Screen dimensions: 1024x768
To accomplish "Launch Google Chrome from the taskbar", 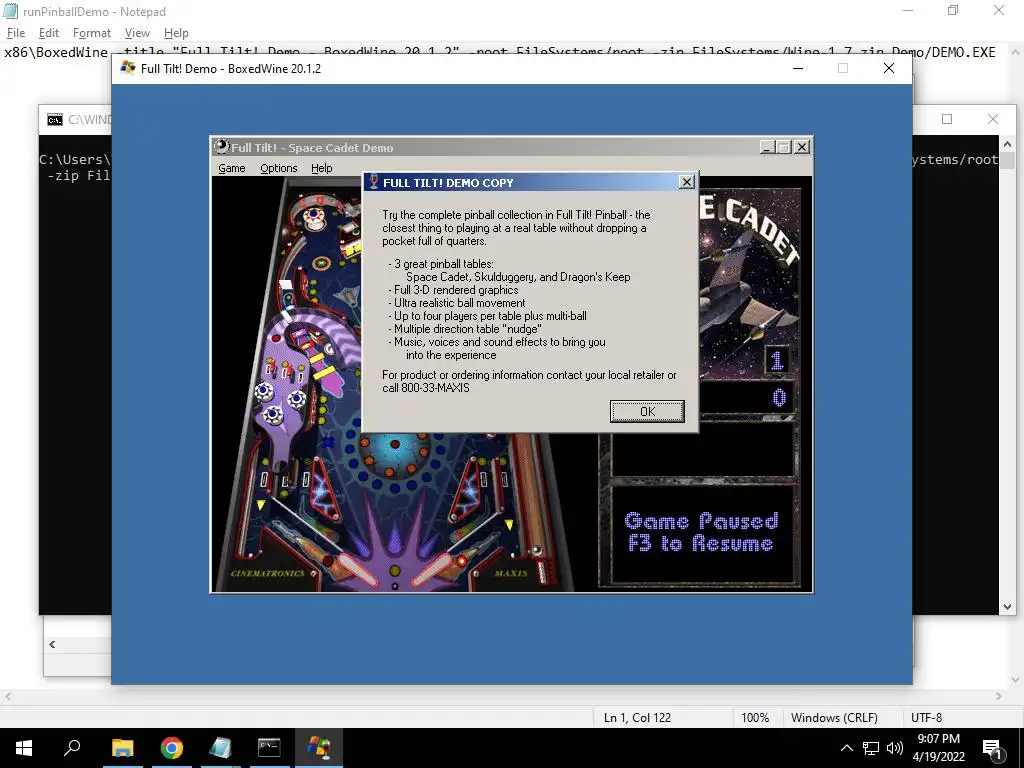I will click(x=171, y=748).
